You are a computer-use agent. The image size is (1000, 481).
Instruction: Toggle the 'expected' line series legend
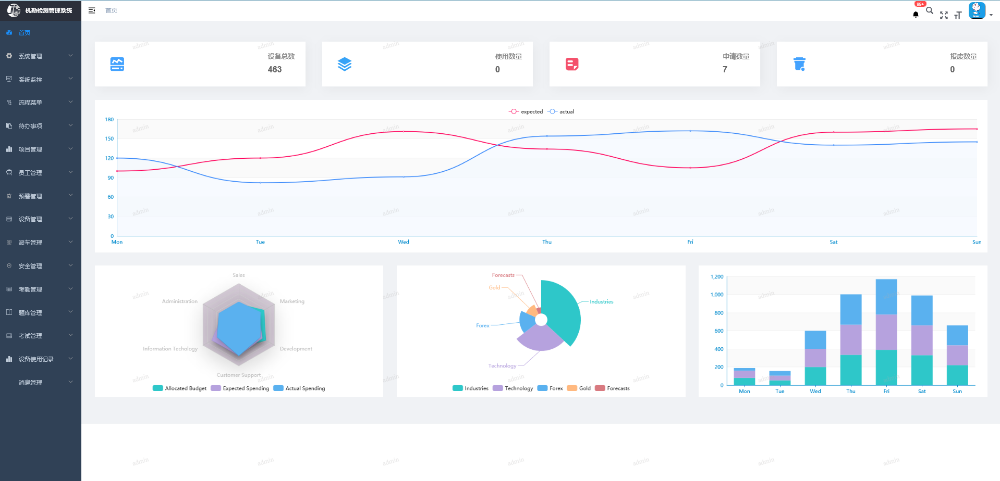pyautogui.click(x=525, y=111)
